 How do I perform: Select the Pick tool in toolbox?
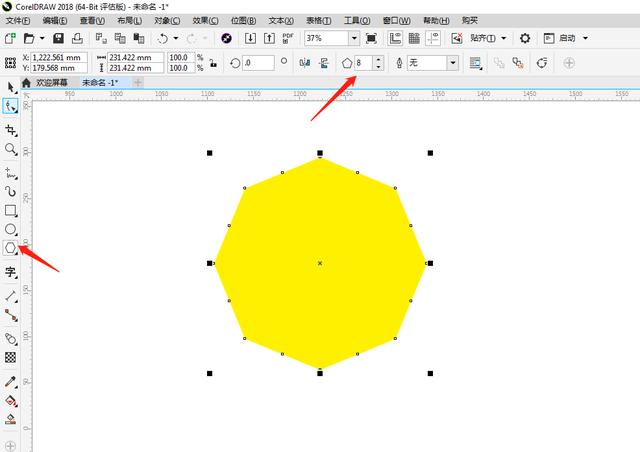tap(10, 87)
